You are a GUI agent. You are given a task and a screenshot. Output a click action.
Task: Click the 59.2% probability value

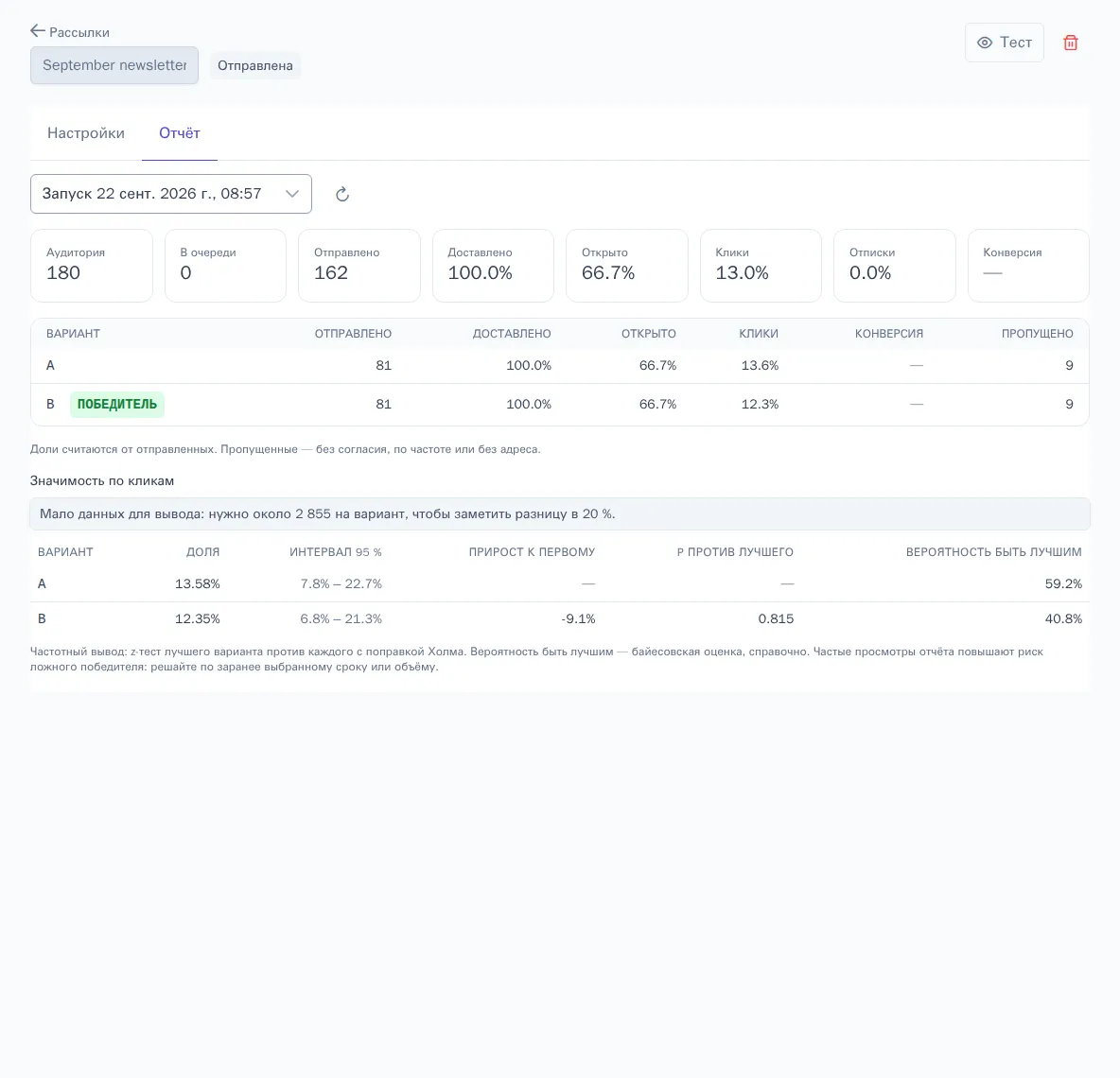(1063, 584)
